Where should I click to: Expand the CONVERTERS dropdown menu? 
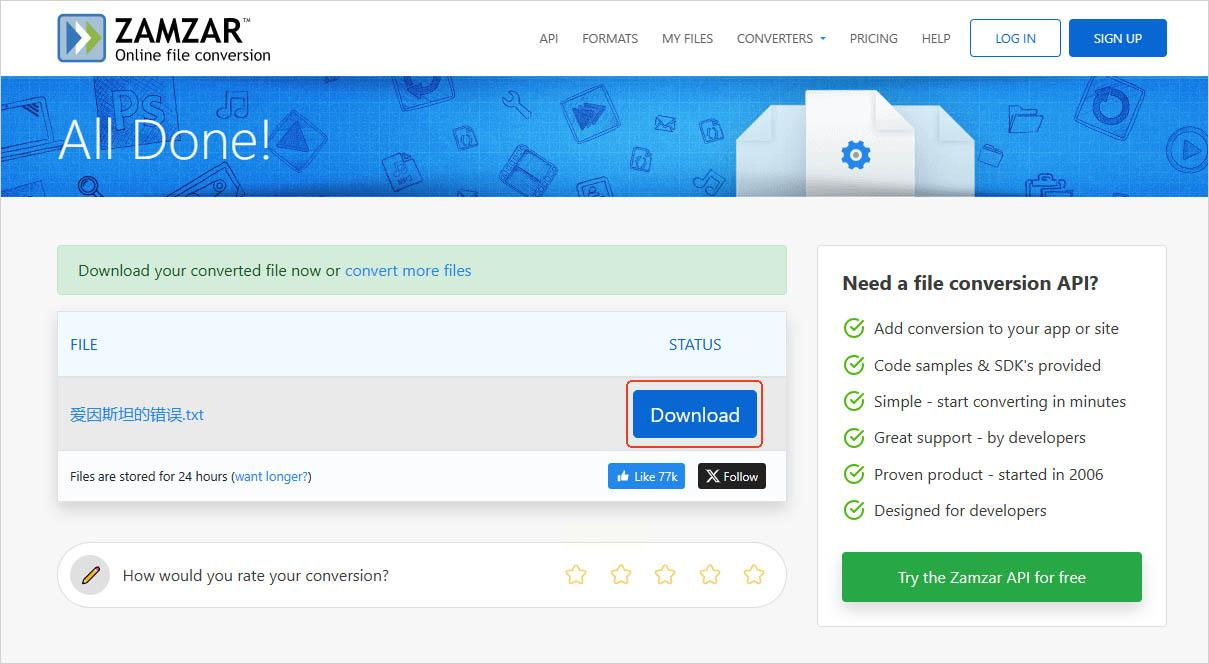781,38
